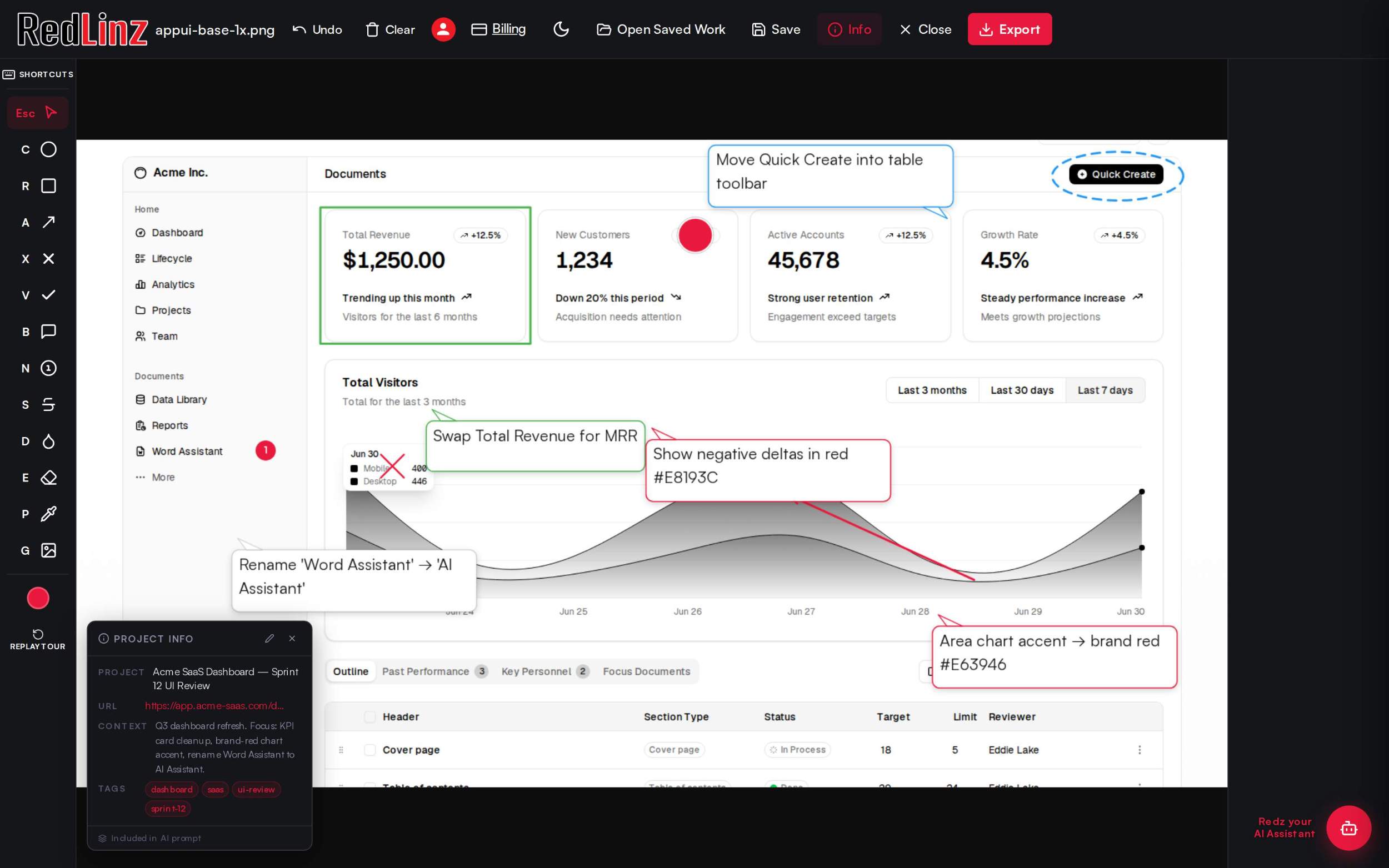The image size is (1389, 868).
Task: Select the 'Swap Total Revenue for MRR' callout
Action: pyautogui.click(x=535, y=445)
